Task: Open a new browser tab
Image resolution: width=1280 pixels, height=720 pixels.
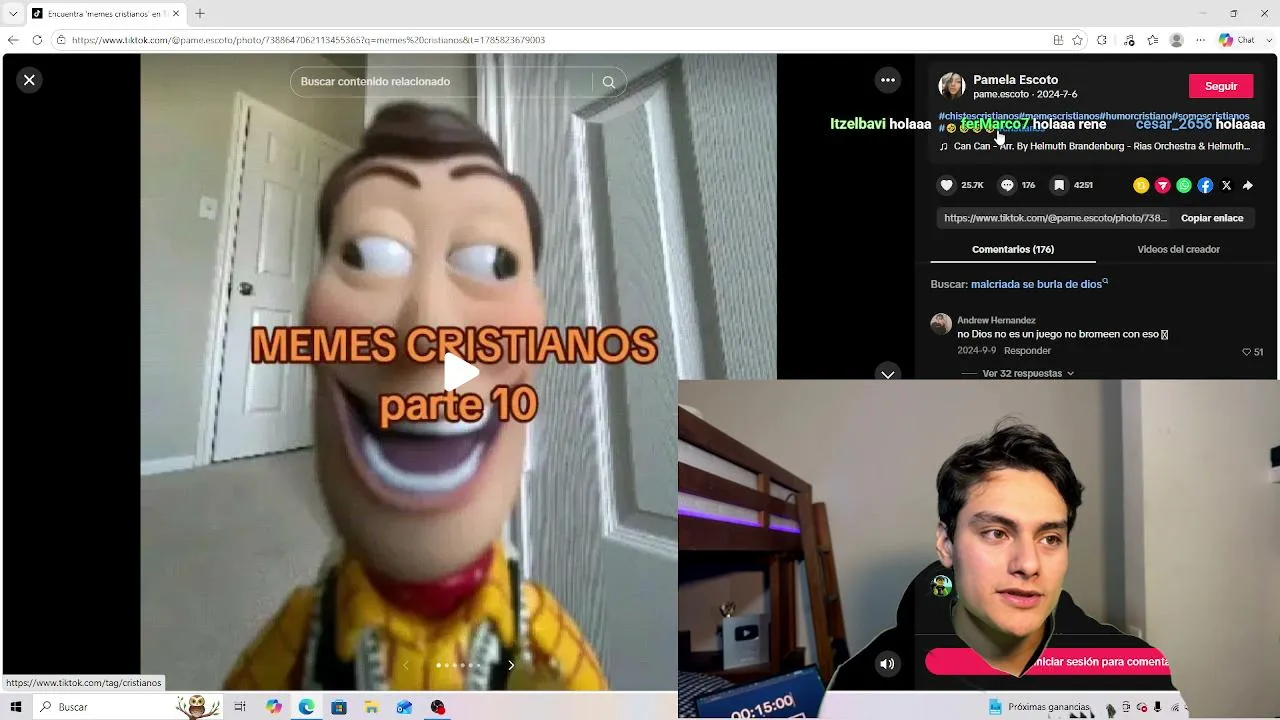Action: [199, 14]
